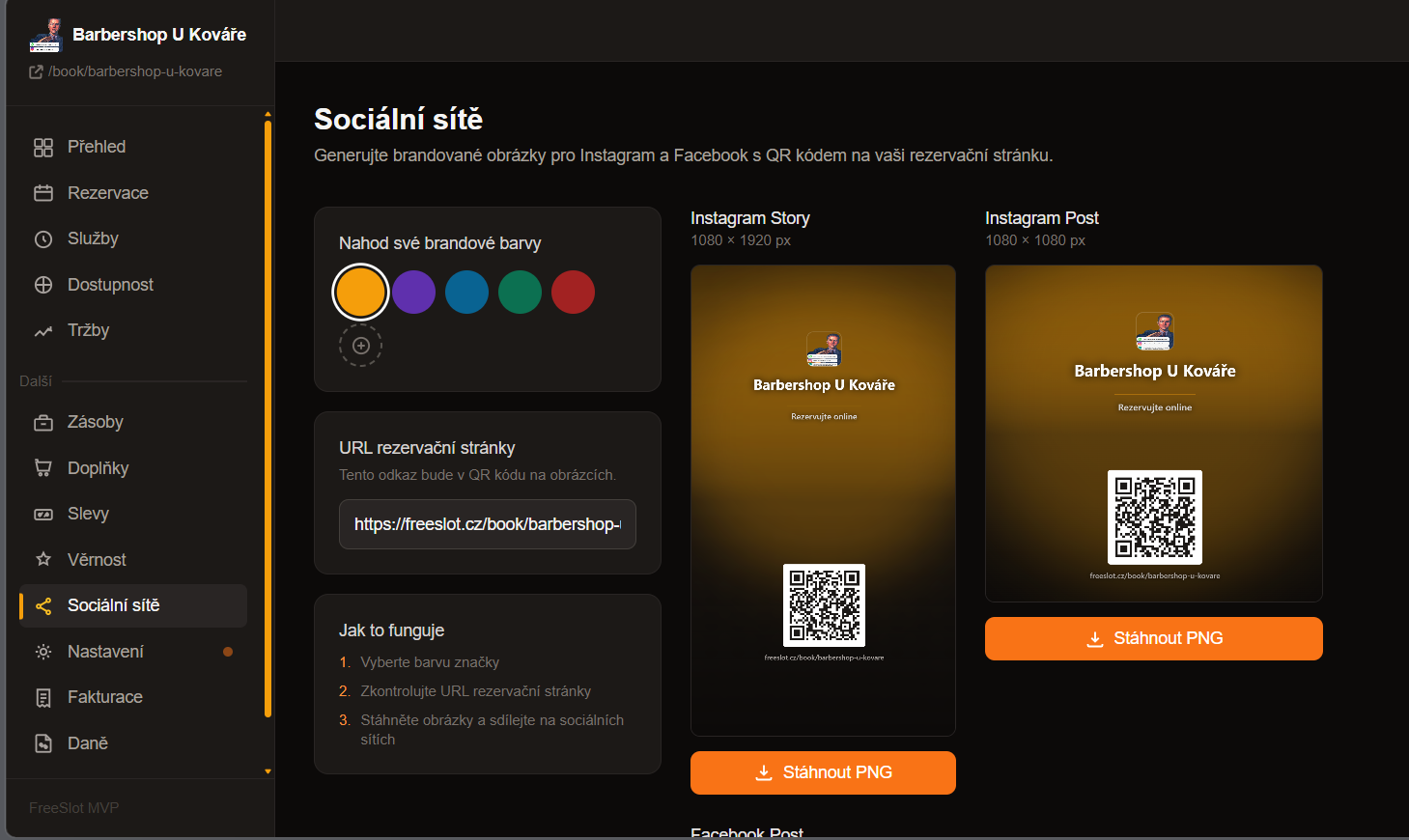The height and width of the screenshot is (840, 1409).
Task: Open the Přehled dashboard icon
Action: point(43,147)
